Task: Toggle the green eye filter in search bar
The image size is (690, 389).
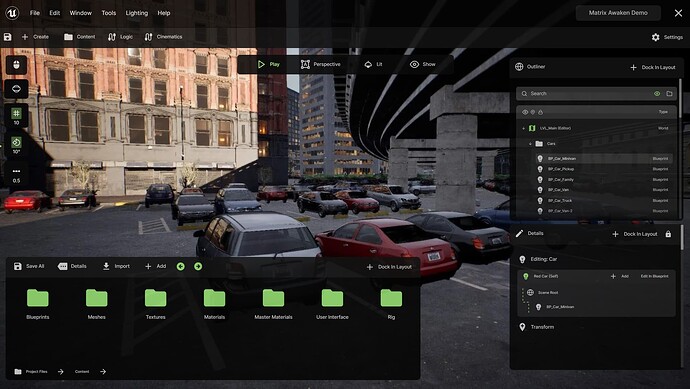Action: tap(657, 93)
